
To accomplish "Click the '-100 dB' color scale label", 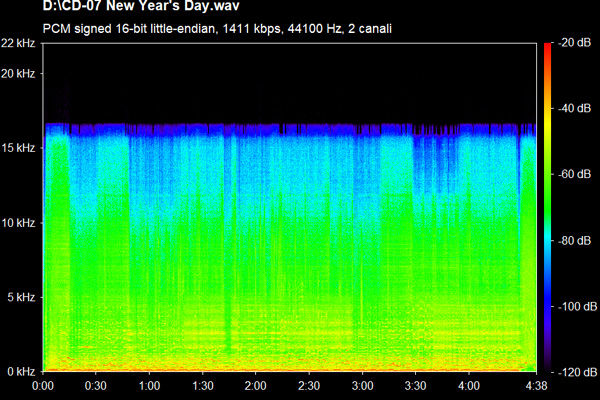I will pos(577,306).
